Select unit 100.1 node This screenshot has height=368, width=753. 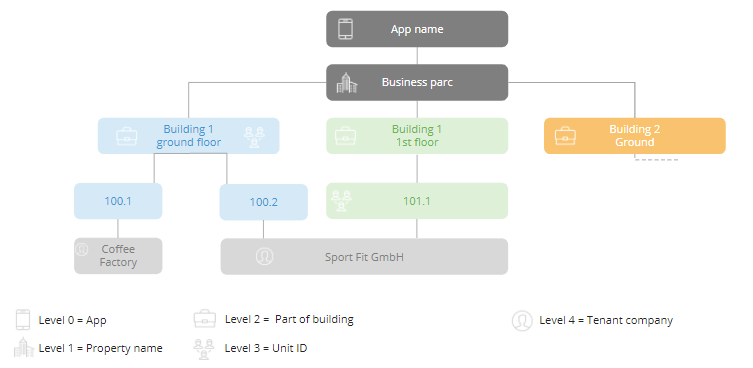[x=118, y=201]
